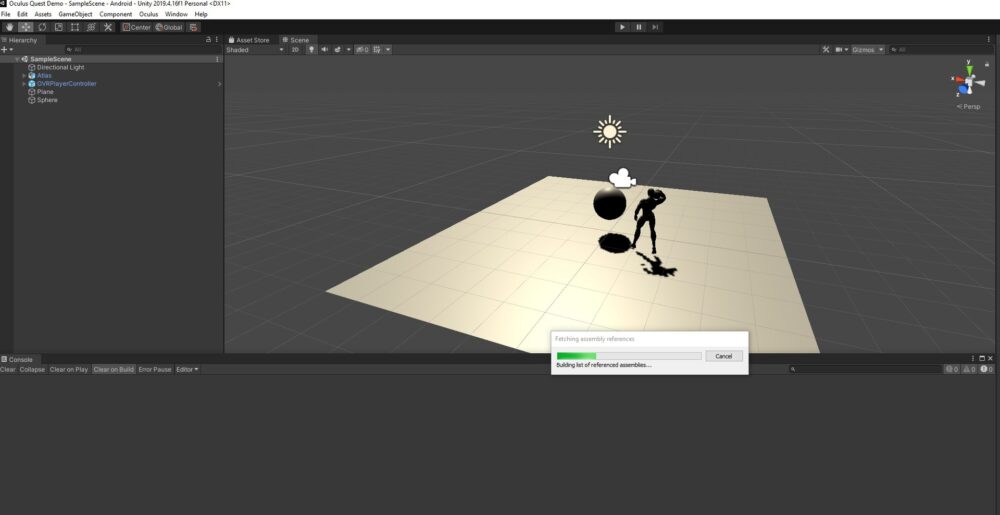This screenshot has height=515, width=1000.
Task: Select the Rotate tool
Action: tap(42, 27)
